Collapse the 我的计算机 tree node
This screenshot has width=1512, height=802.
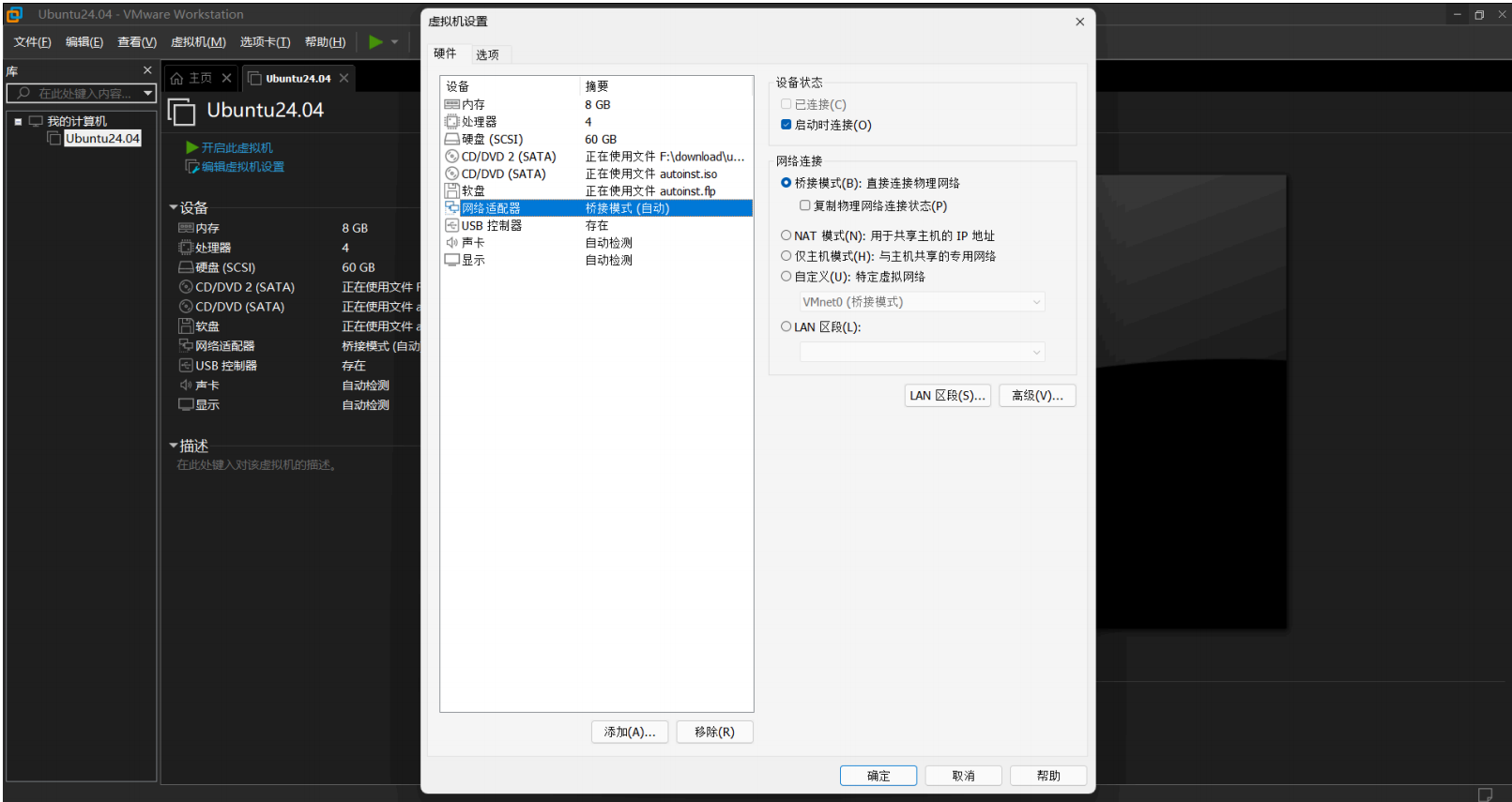[x=18, y=121]
